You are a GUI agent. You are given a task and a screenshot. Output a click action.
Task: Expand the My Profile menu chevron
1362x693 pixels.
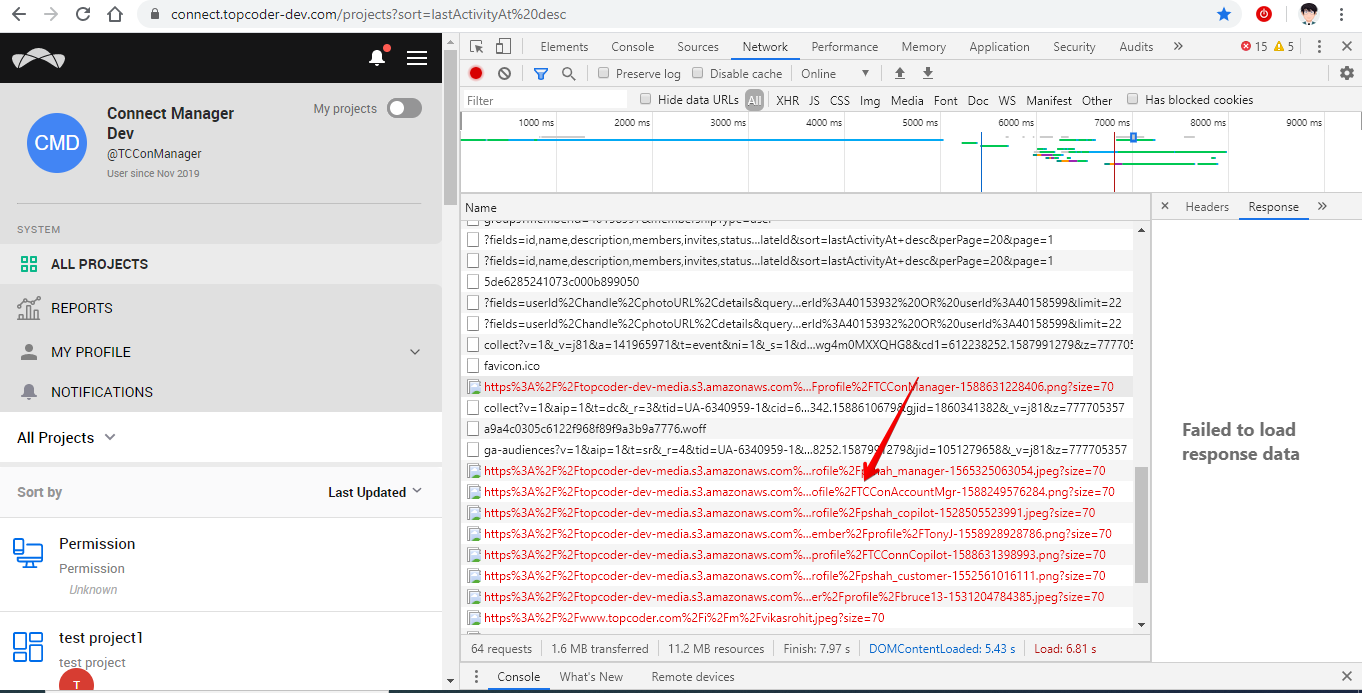click(415, 352)
